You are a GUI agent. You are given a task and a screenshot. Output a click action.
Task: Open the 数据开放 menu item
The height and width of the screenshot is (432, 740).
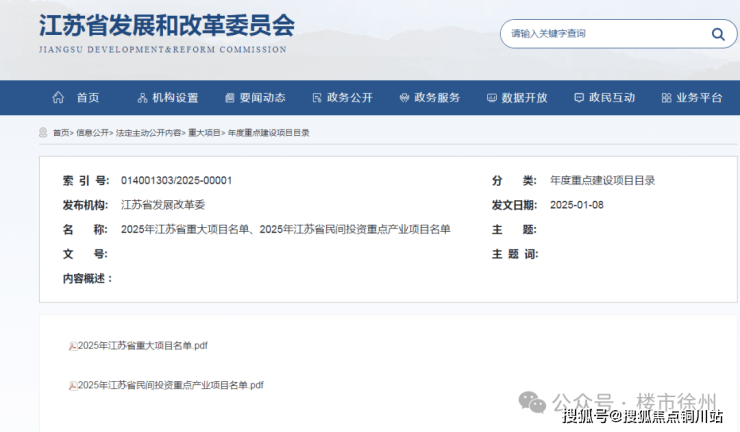[x=524, y=98]
